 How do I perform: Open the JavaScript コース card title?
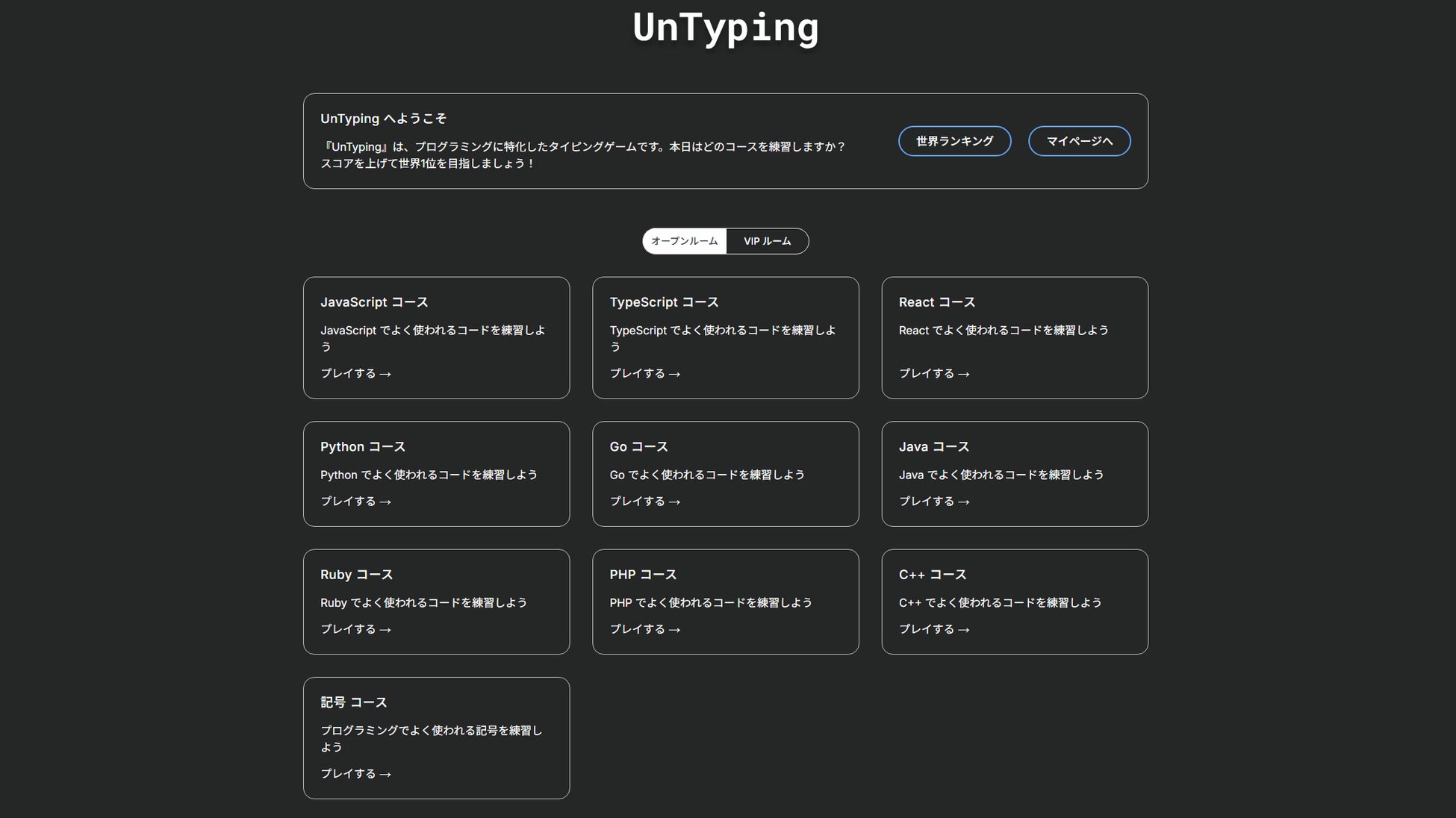pos(374,302)
